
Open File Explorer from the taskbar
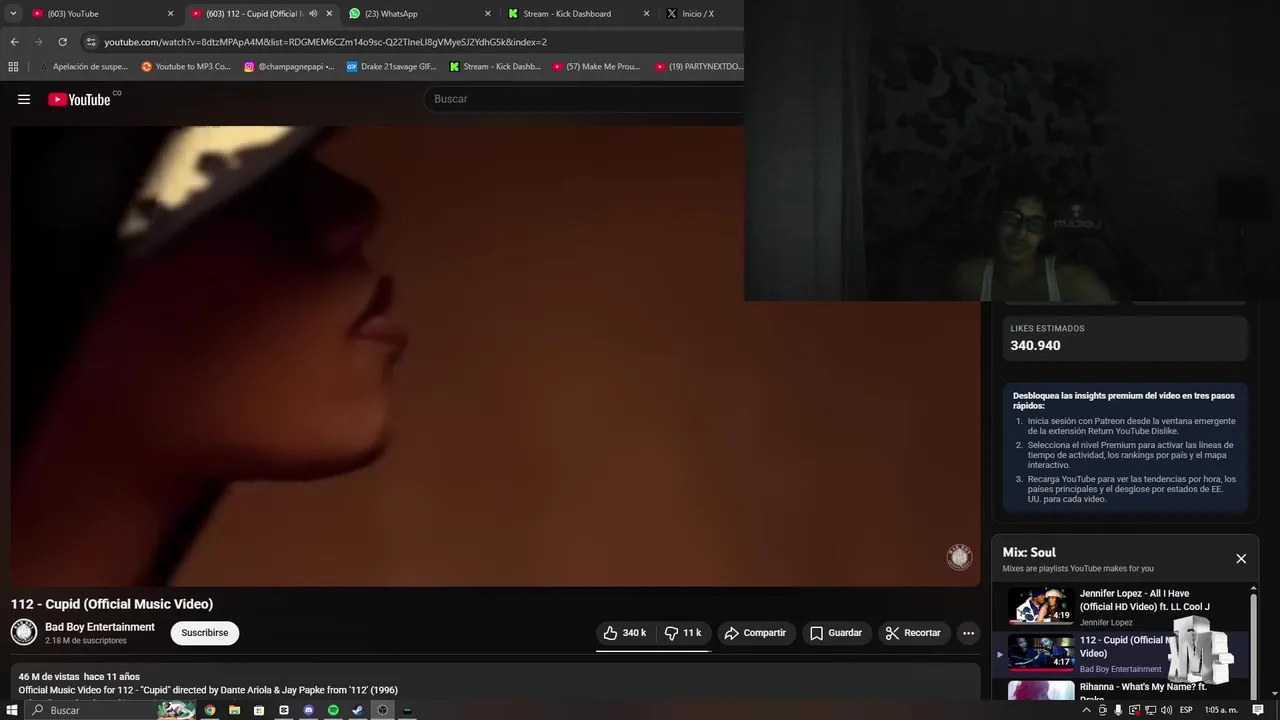(235, 710)
